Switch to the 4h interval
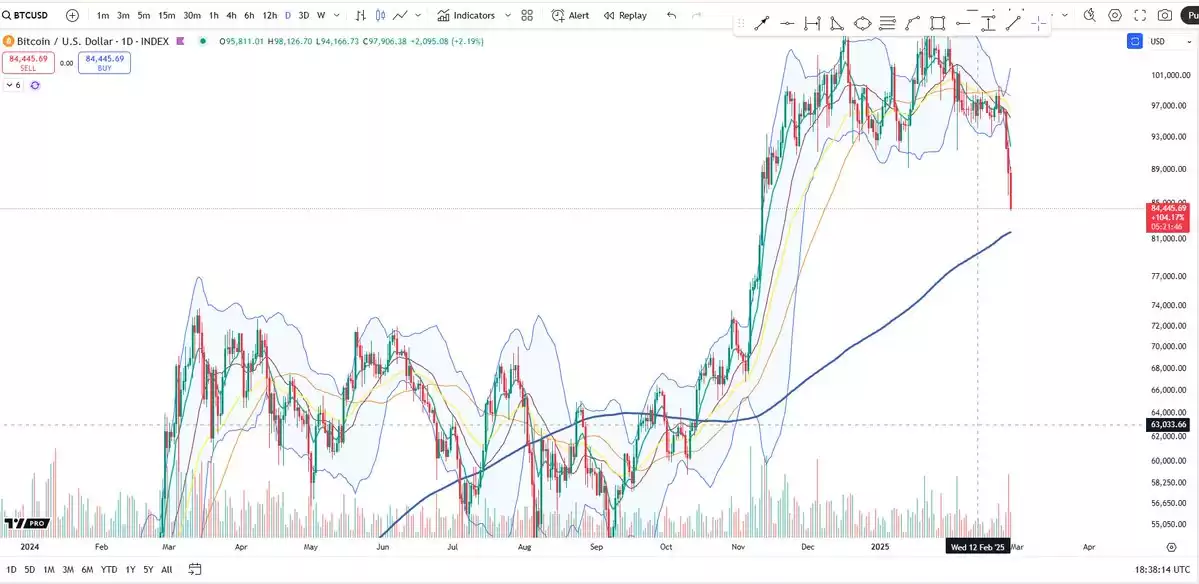This screenshot has width=1199, height=584. pyautogui.click(x=231, y=15)
